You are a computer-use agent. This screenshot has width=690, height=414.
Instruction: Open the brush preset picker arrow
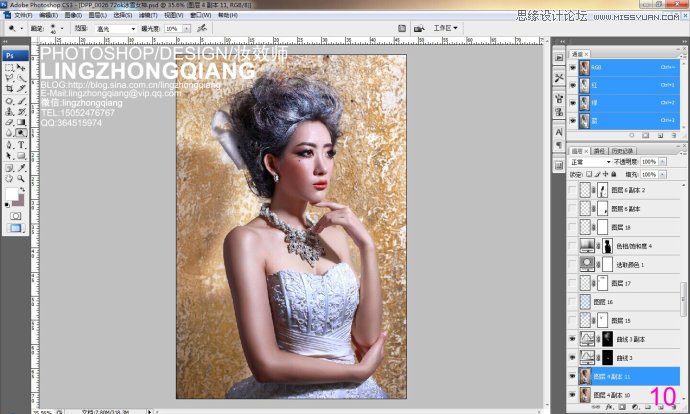click(x=62, y=28)
